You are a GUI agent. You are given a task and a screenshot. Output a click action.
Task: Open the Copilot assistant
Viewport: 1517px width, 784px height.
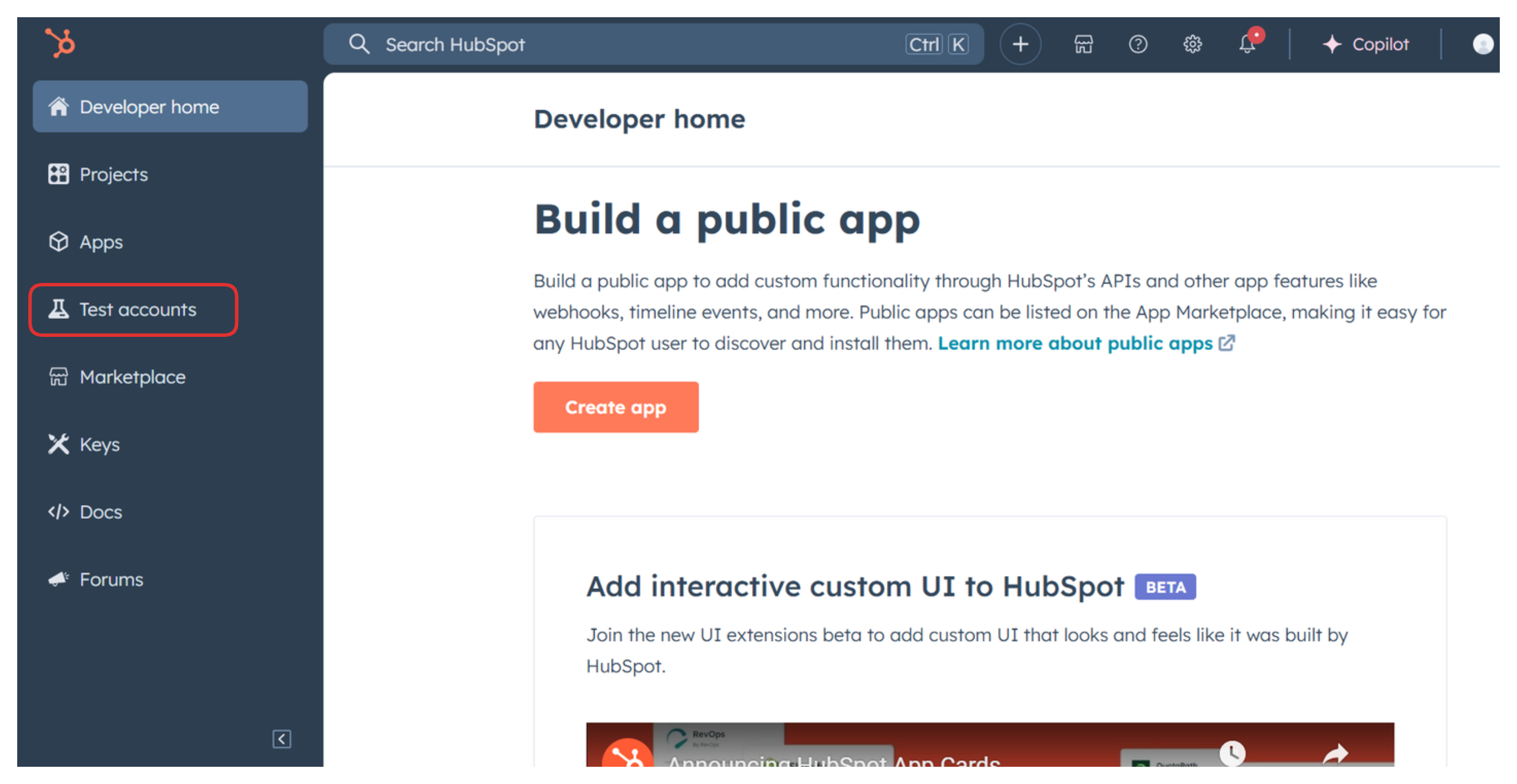click(x=1365, y=44)
